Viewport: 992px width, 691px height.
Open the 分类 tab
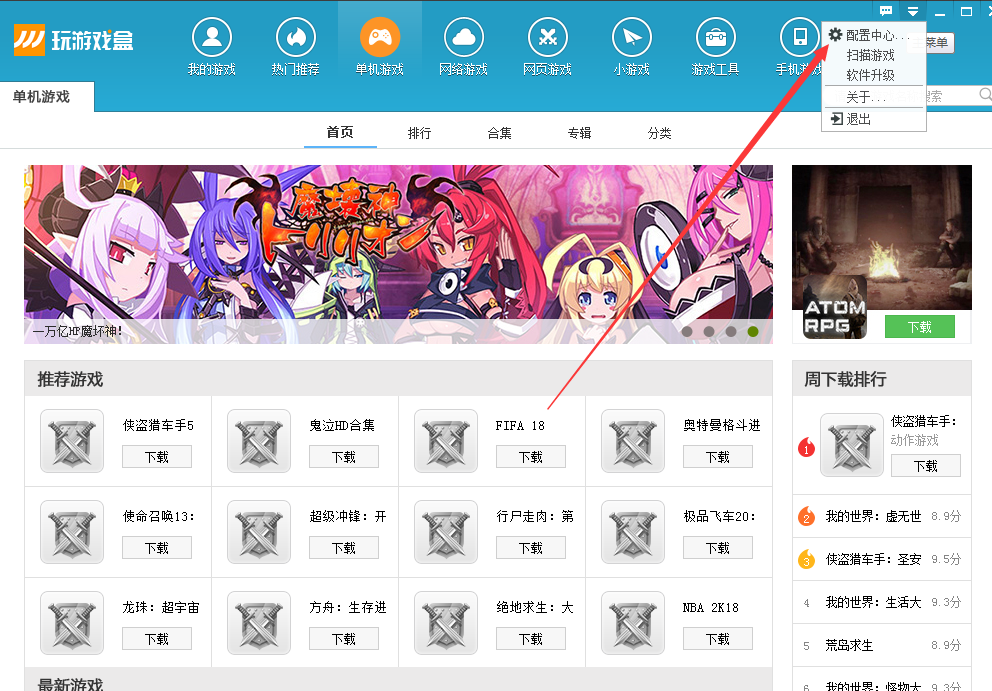659,131
